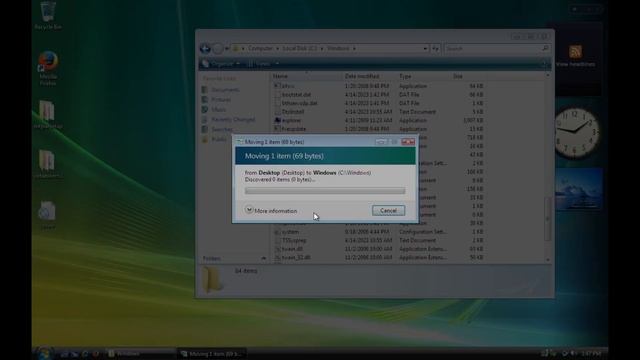Open Searches favorite link

[x=218, y=129]
